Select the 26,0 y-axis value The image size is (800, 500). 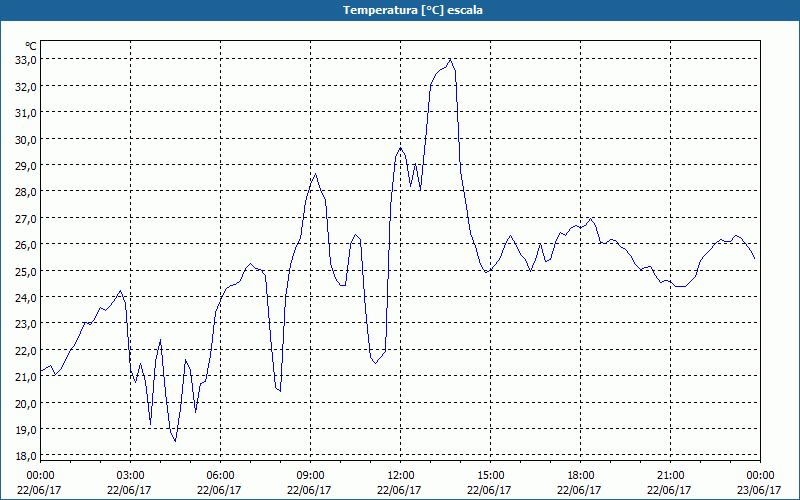pyautogui.click(x=27, y=244)
